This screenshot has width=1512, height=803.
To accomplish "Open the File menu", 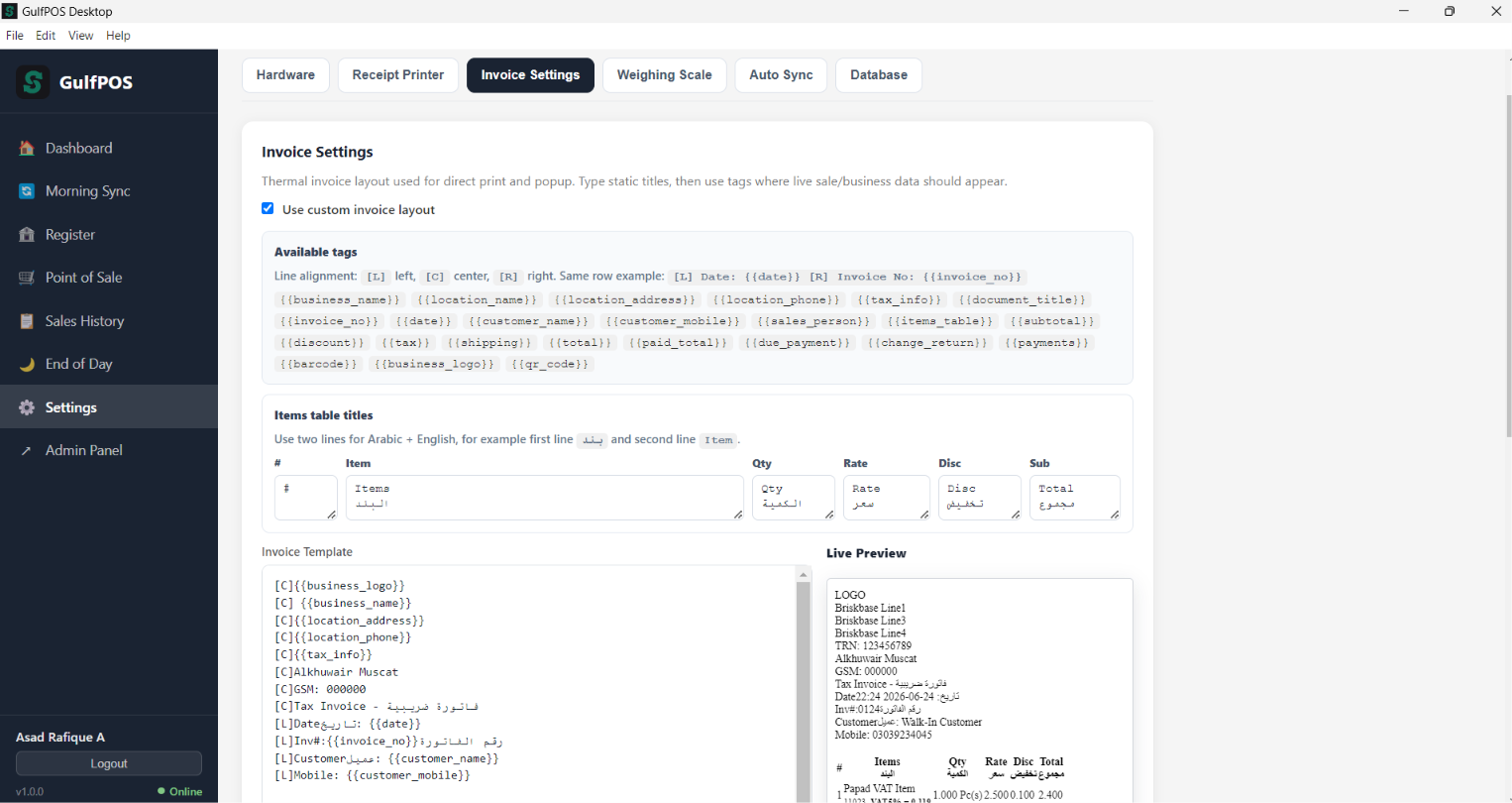I will tap(15, 36).
